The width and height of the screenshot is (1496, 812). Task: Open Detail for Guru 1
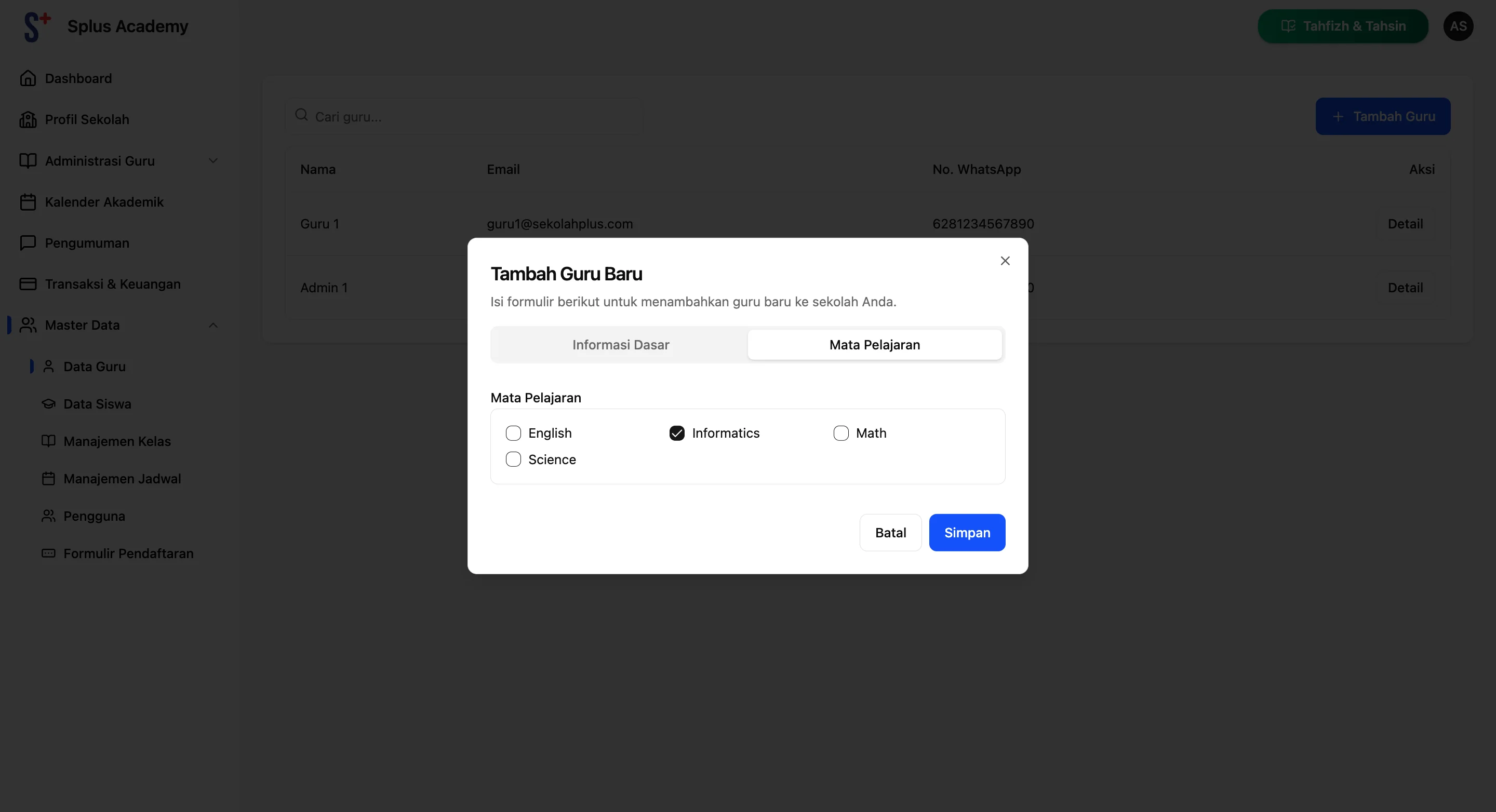tap(1405, 223)
